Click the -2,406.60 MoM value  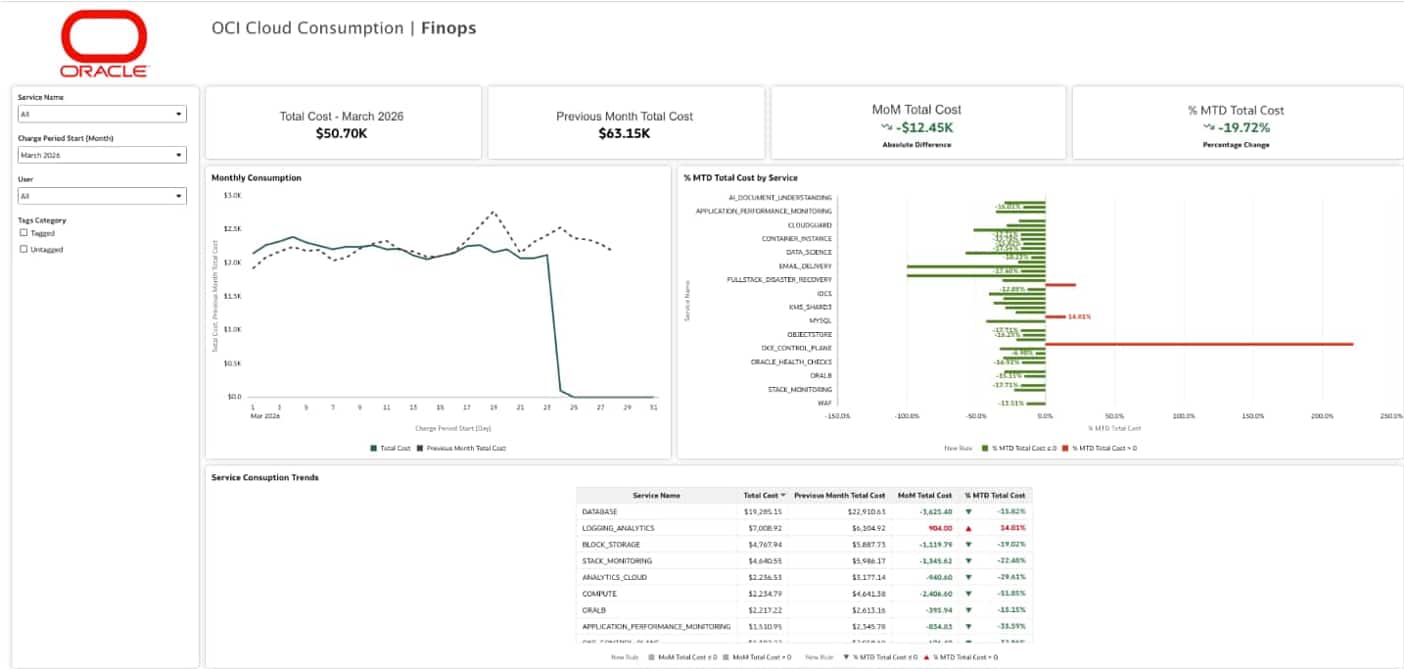pyautogui.click(x=936, y=594)
